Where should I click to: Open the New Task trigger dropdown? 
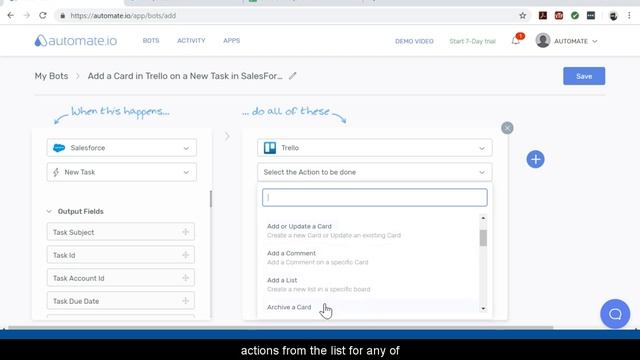pos(122,172)
